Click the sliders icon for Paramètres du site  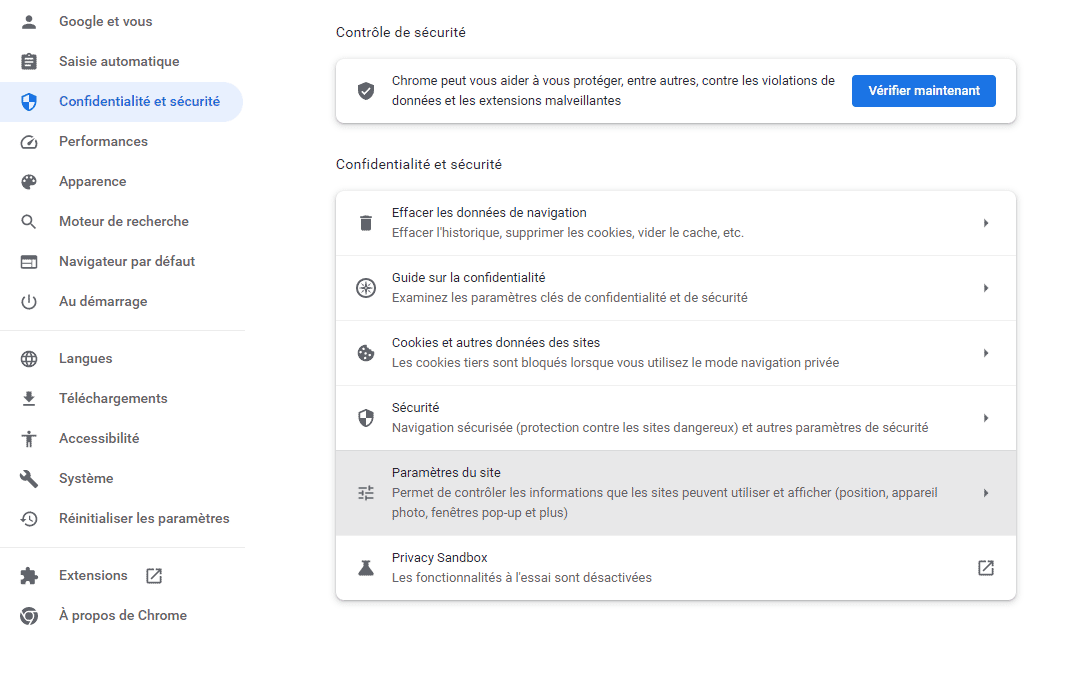tap(366, 493)
